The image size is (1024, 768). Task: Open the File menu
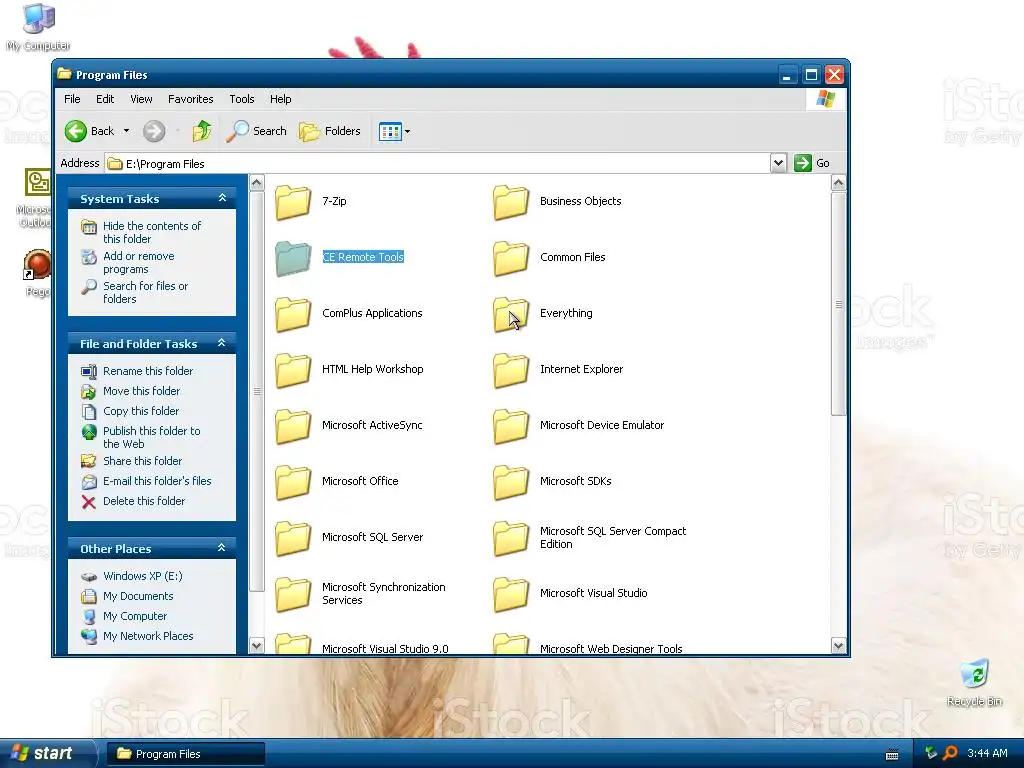pyautogui.click(x=72, y=99)
